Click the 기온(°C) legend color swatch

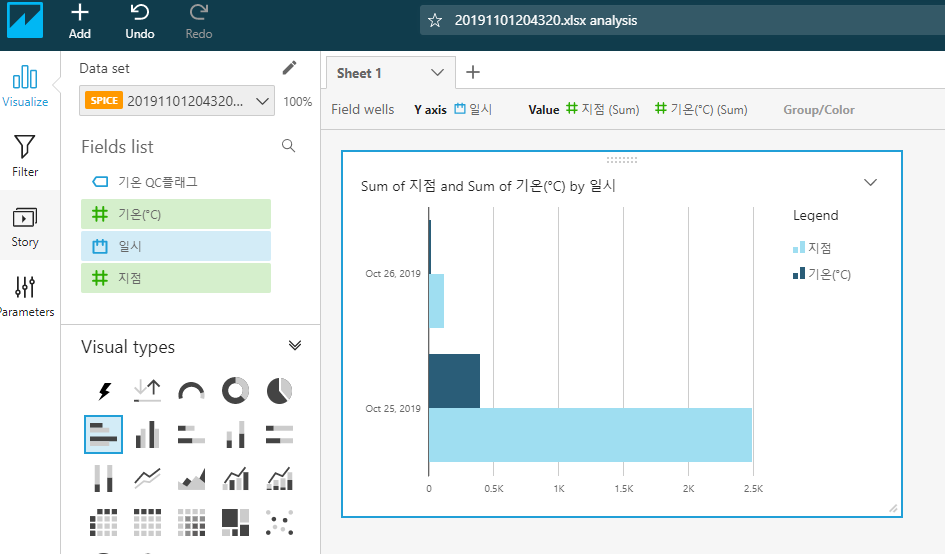tap(799, 274)
